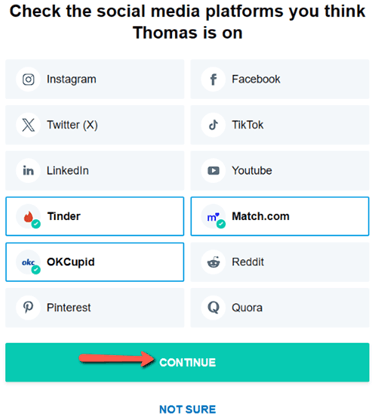This screenshot has height=420, width=374.
Task: Click the NOT SURE link
Action: [187, 409]
